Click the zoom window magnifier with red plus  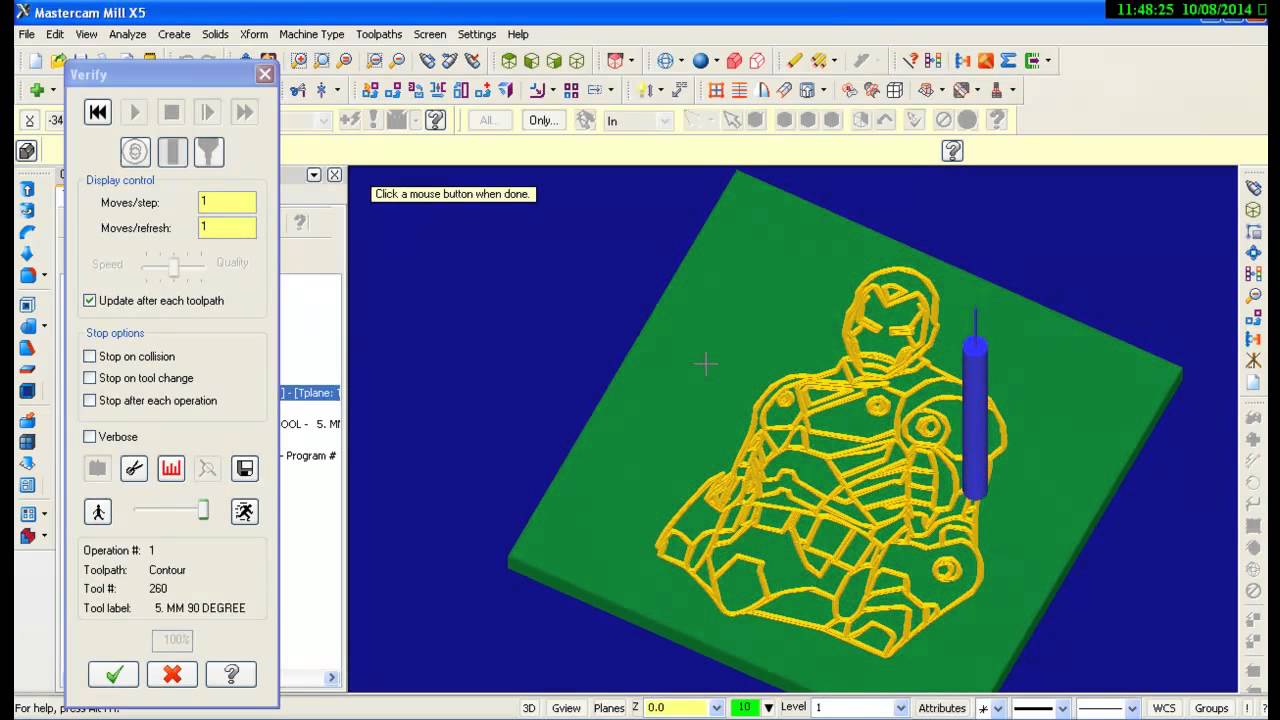pyautogui.click(x=299, y=61)
